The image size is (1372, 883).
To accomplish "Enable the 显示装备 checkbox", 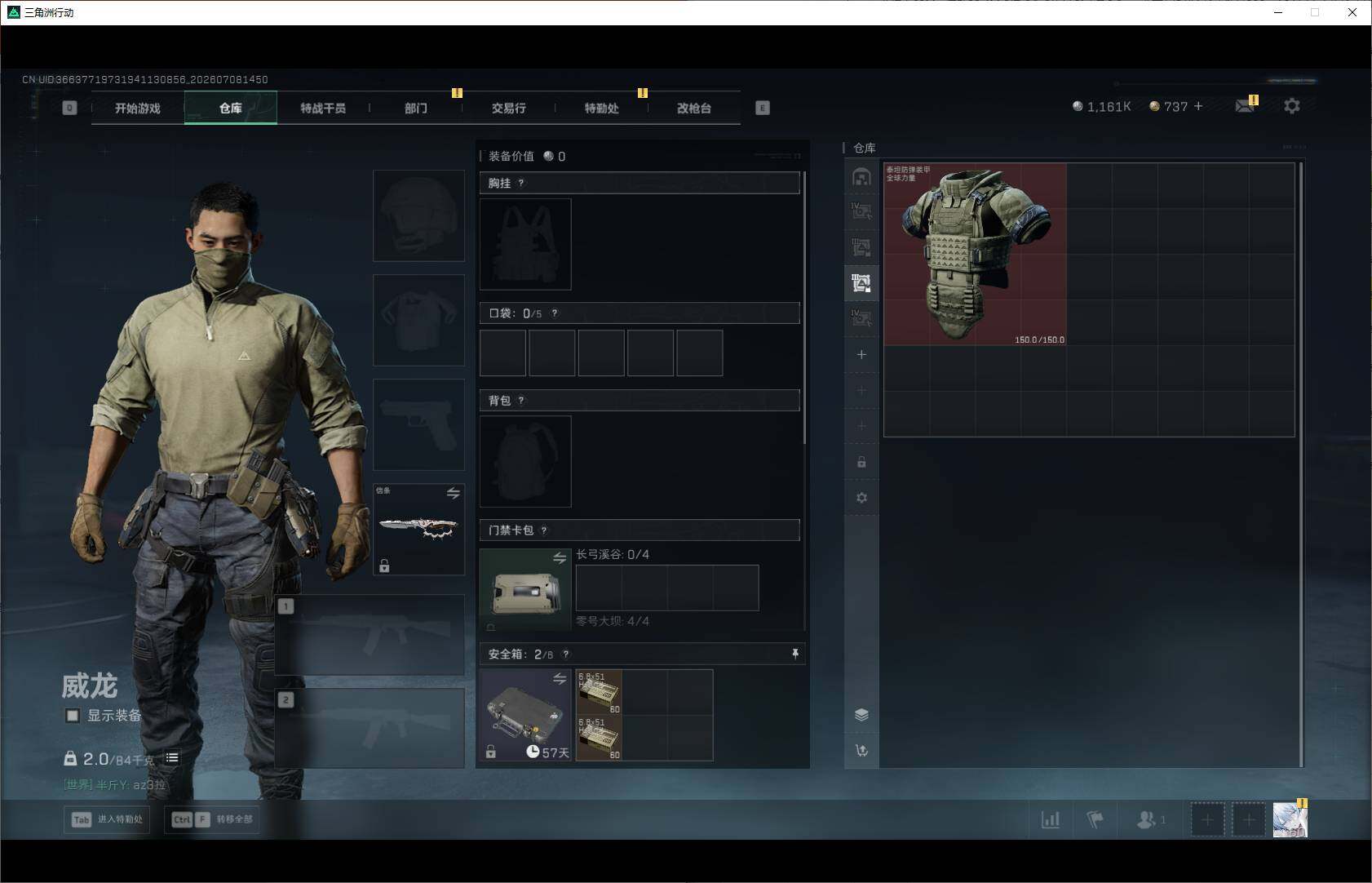I will coord(73,716).
